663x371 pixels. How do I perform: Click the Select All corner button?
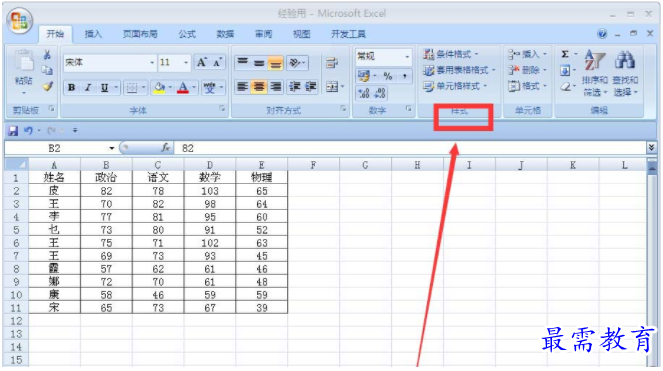tap(16, 165)
